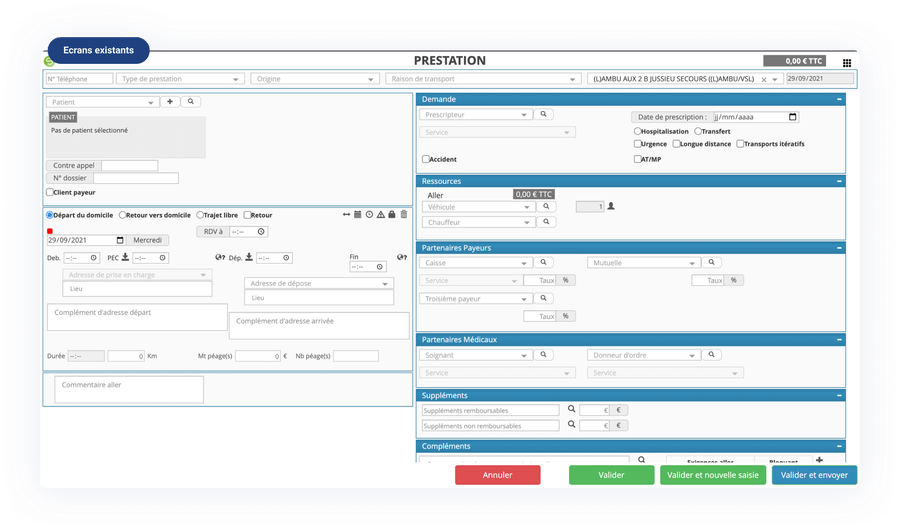Screen dimensions: 900x531
Task: Click the padlock icon in the trip toolbar
Action: [392, 215]
